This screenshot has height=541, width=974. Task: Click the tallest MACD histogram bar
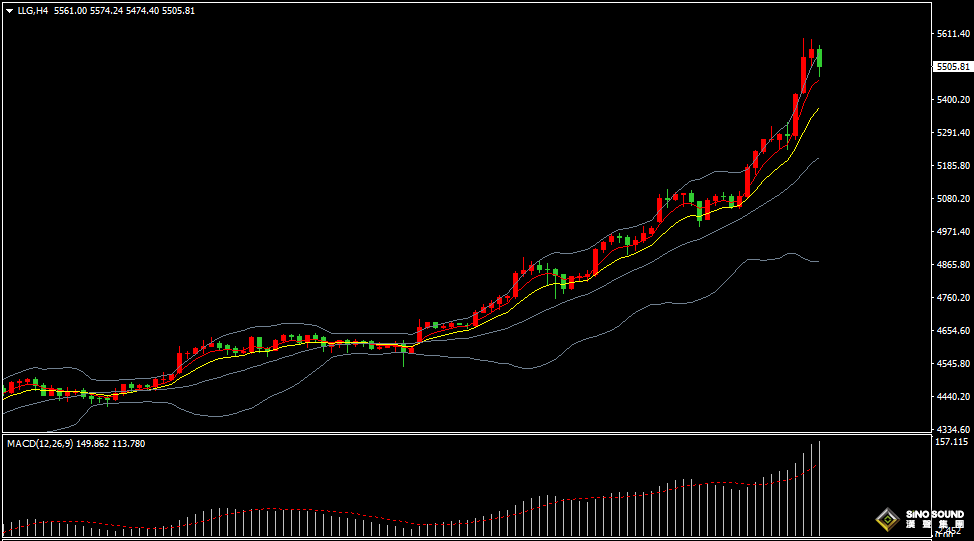tap(820, 487)
